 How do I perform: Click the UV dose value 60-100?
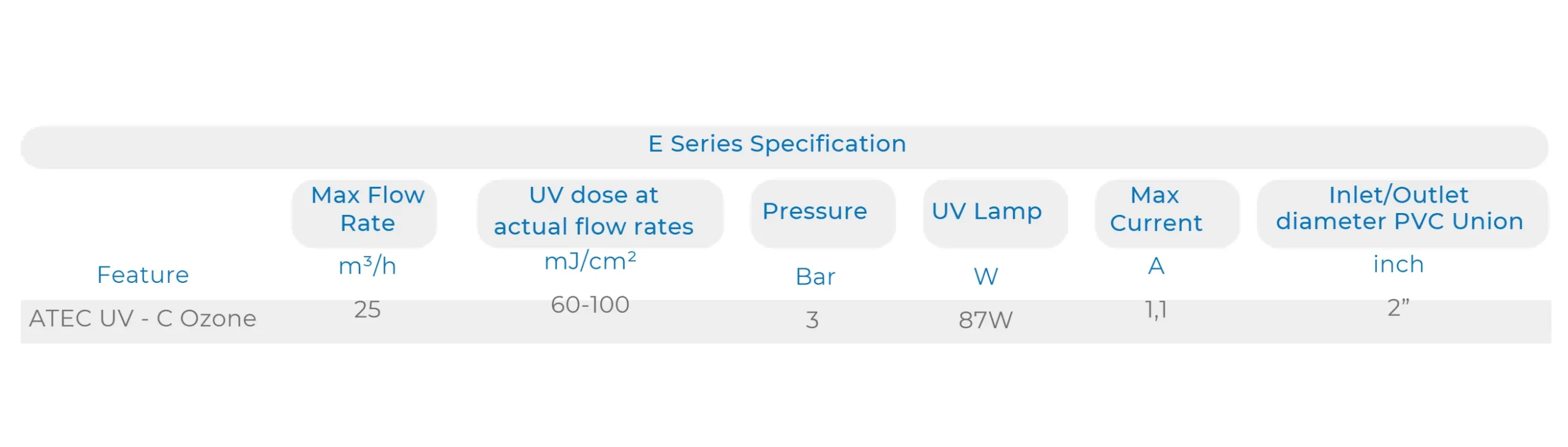pos(590,304)
